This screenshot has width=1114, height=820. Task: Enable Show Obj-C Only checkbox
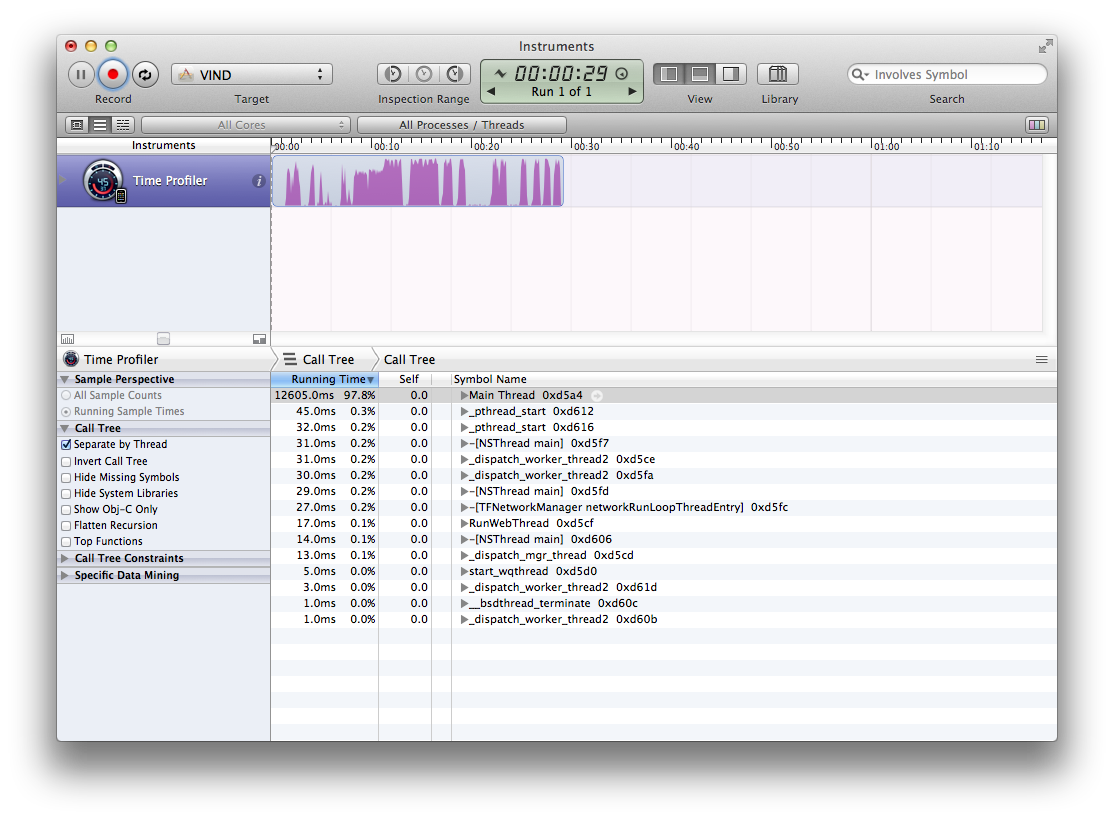click(x=66, y=509)
